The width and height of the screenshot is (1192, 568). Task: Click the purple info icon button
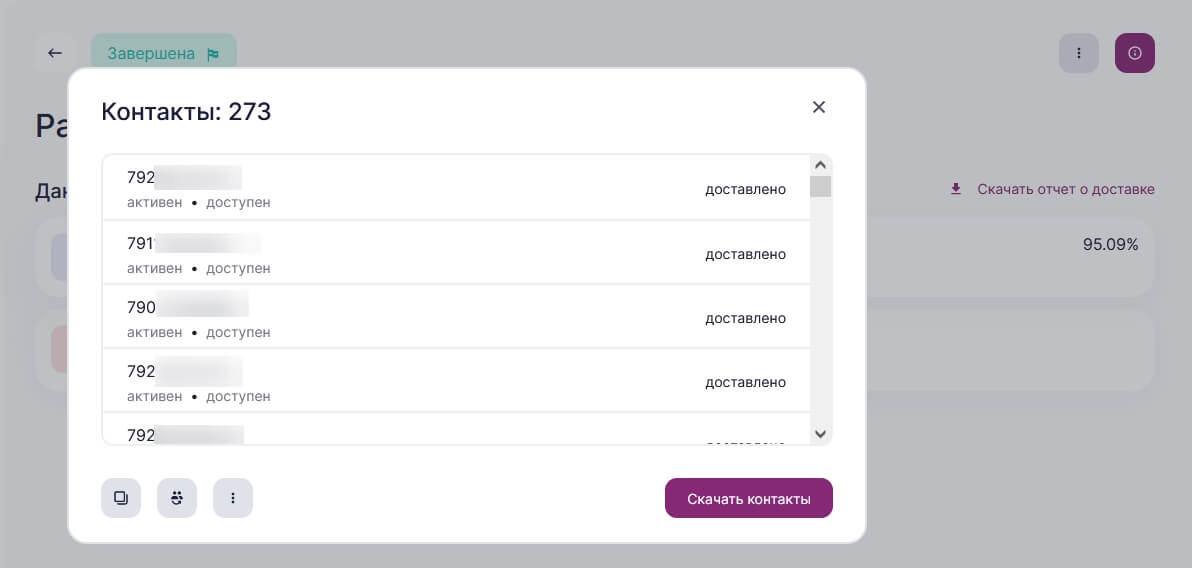(x=1135, y=53)
